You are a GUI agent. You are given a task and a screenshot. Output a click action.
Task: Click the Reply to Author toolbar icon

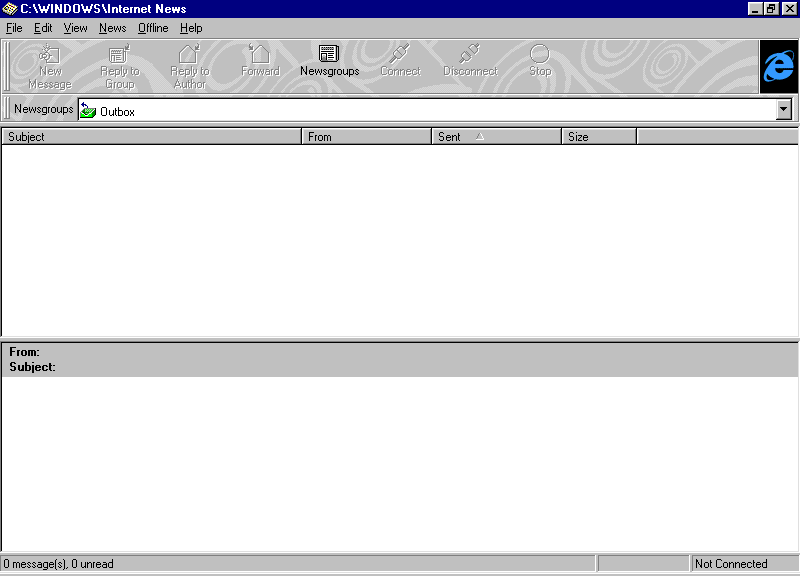pyautogui.click(x=189, y=54)
